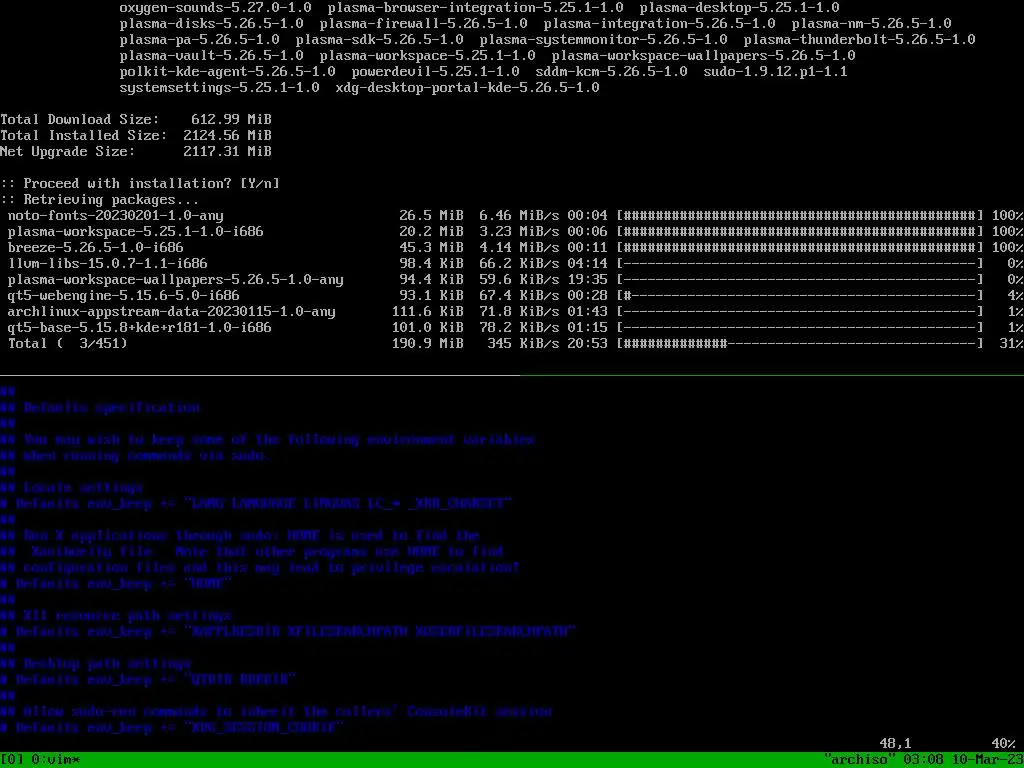Click ':: Retrieving packages...' line
The height and width of the screenshot is (768, 1024).
[x=100, y=199]
